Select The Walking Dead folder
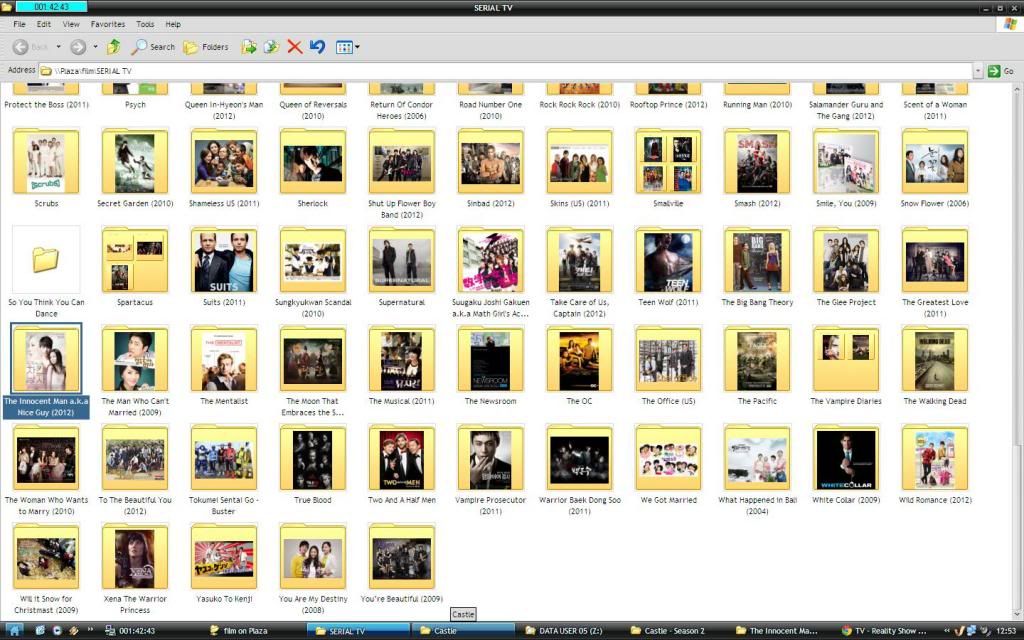The height and width of the screenshot is (640, 1024). tap(934, 361)
